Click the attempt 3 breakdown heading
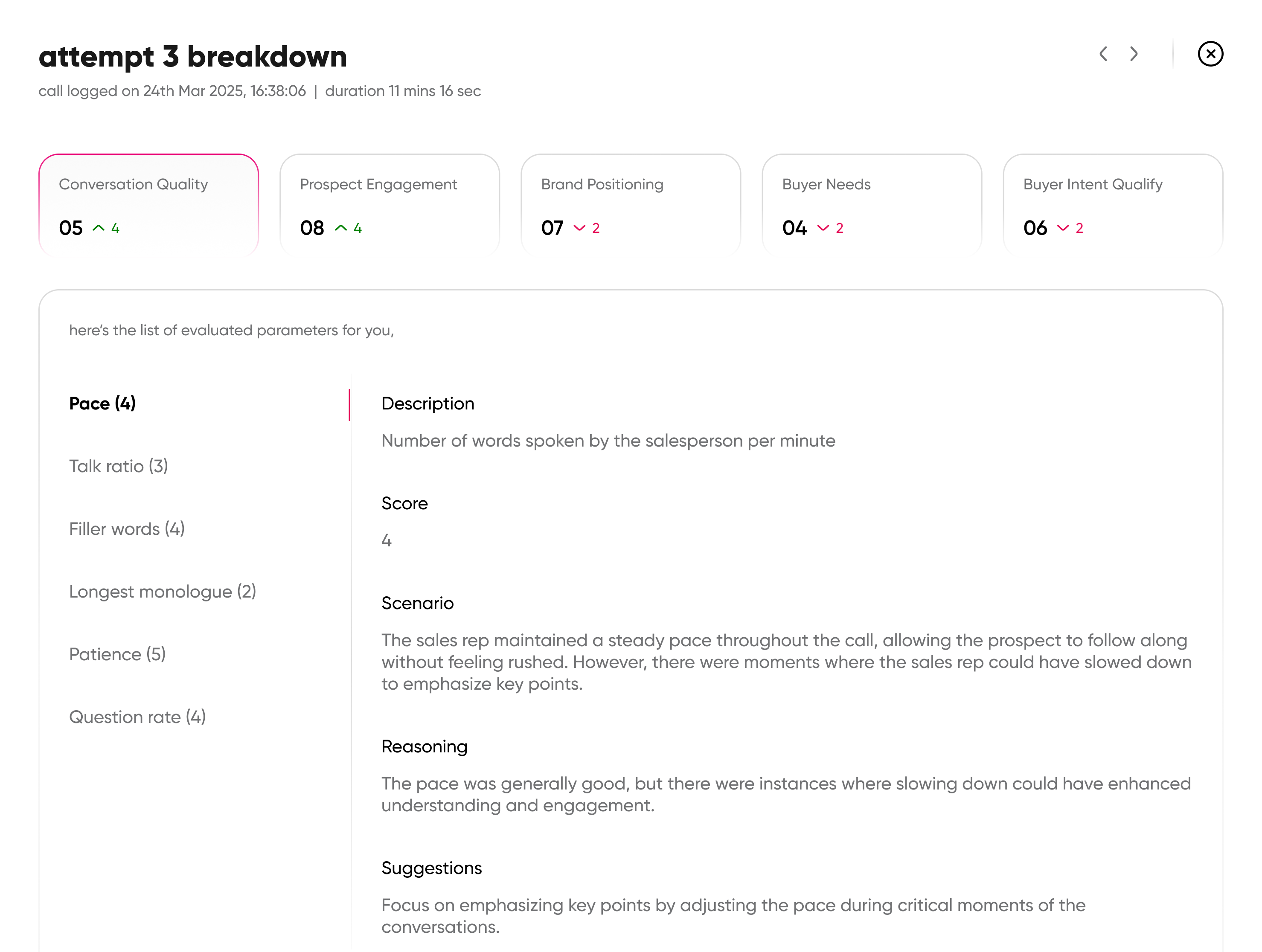The image size is (1262, 952). [193, 56]
